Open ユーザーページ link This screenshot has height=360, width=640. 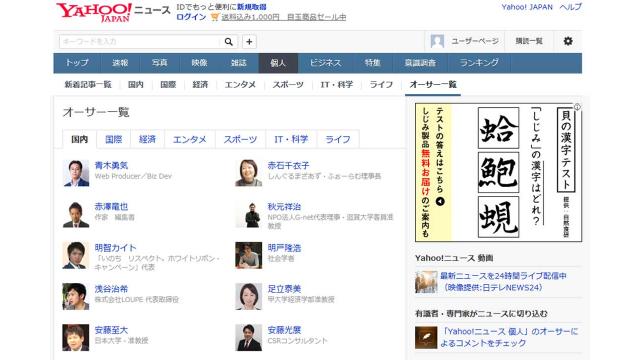(475, 41)
